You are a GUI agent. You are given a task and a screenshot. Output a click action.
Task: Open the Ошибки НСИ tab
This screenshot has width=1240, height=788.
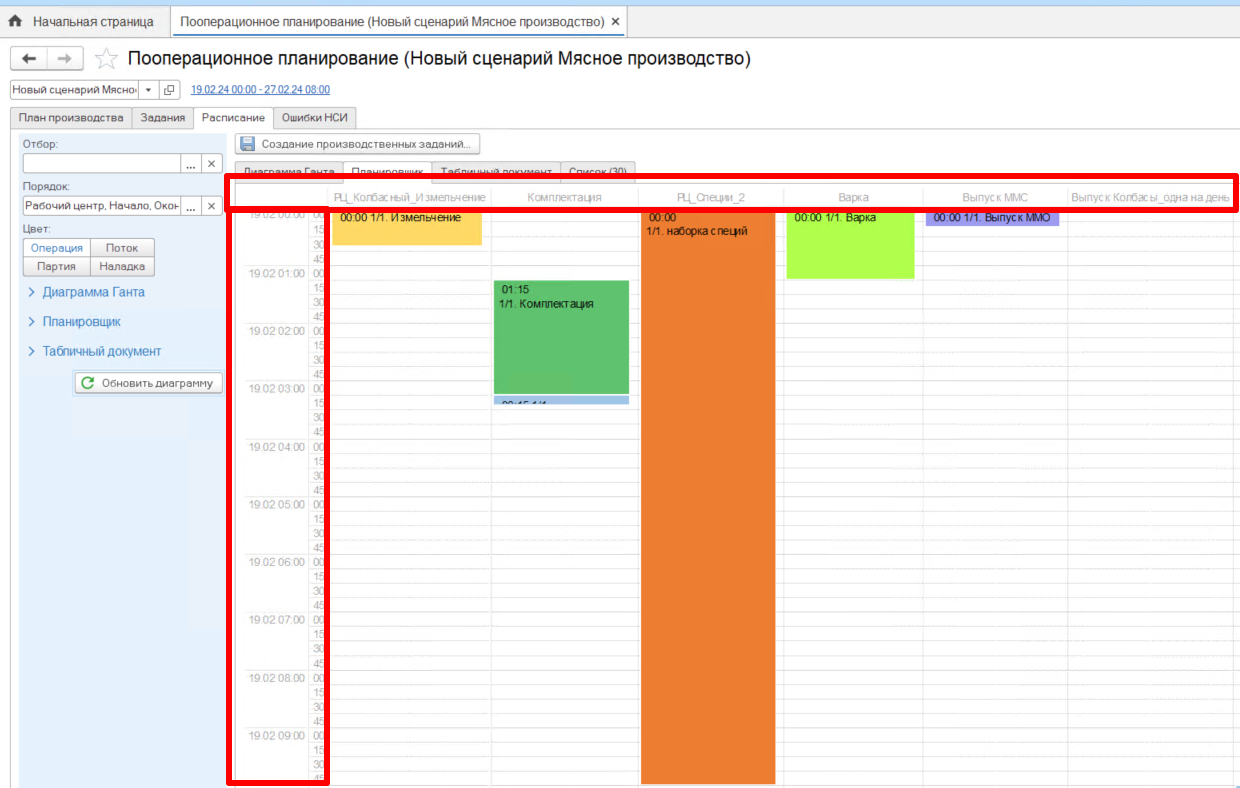click(x=315, y=118)
